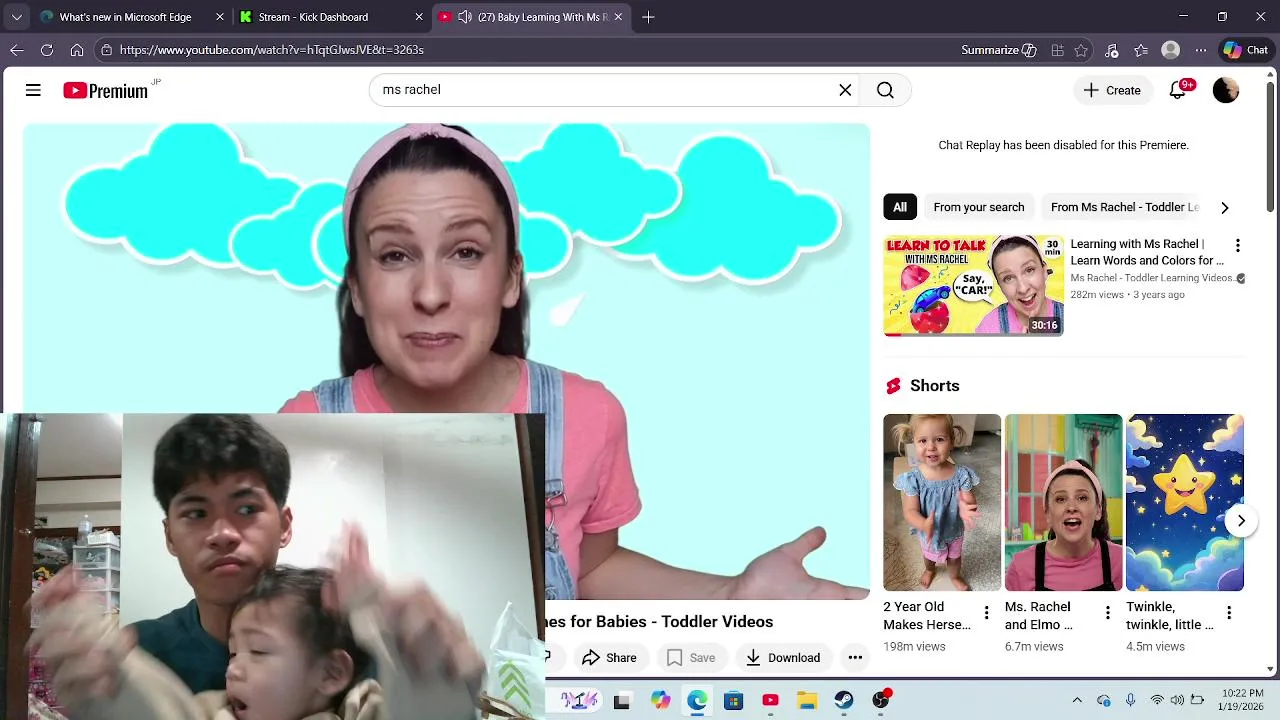Screen dimensions: 1280x720
Task: Go back in browser history
Action: 17,50
